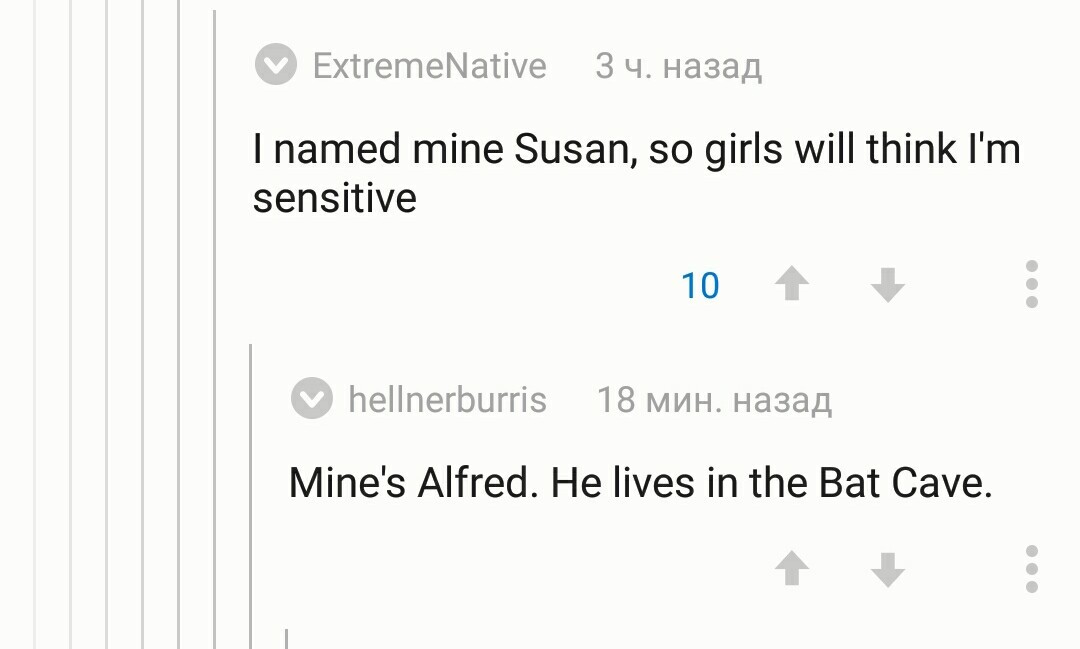Tap the "Mine's Alfred" reply text
Viewport: 1080px width, 649px height.
[x=640, y=484]
